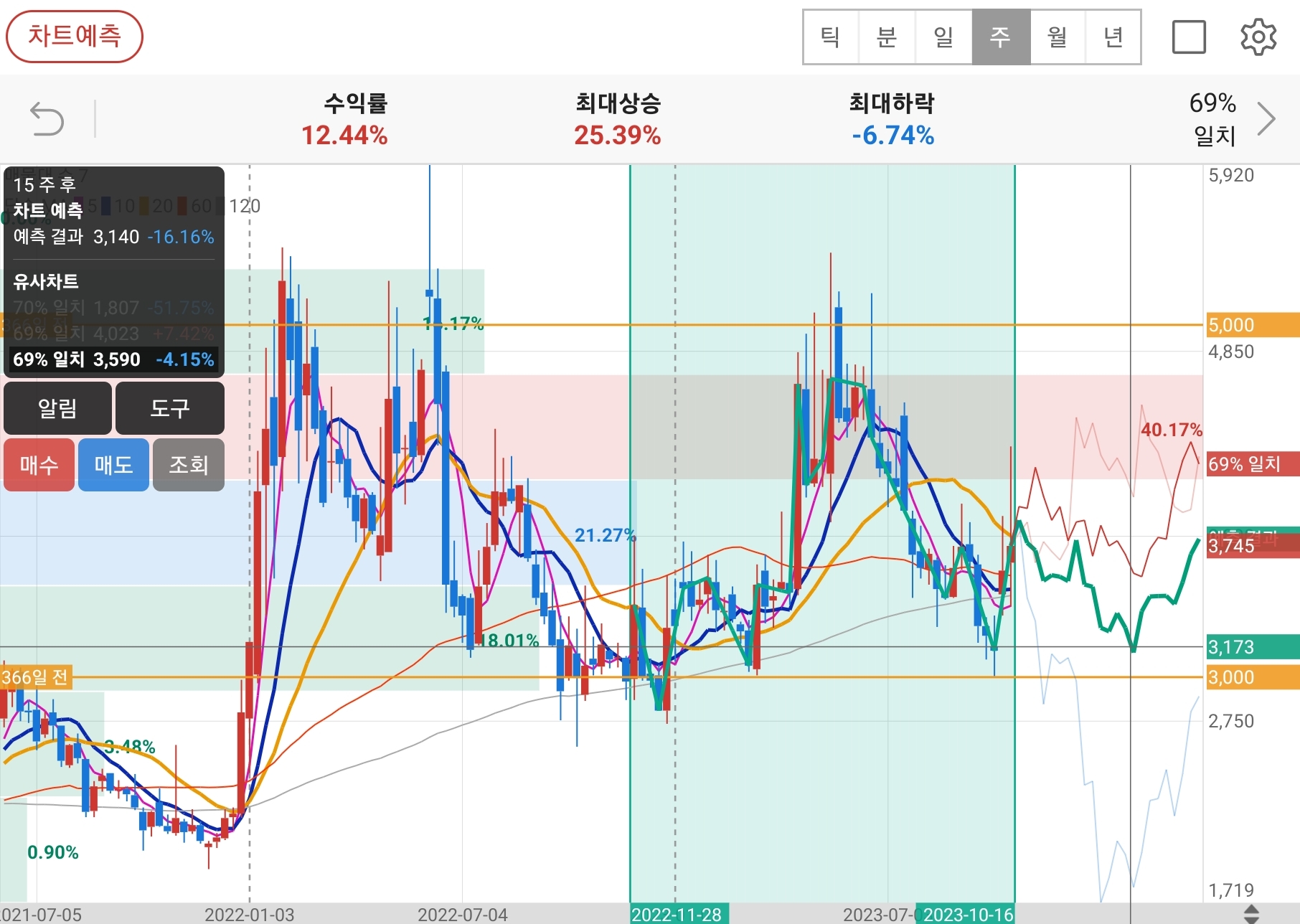Select the 69% 일치 4,023 similar chart row
The width and height of the screenshot is (1300, 924).
(x=113, y=334)
